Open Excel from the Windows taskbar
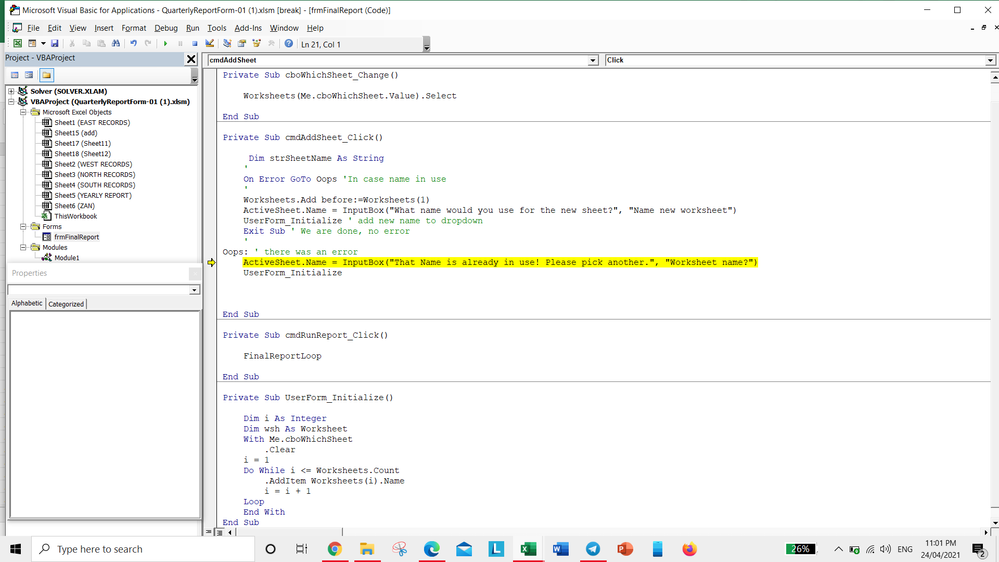Viewport: 999px width, 562px height. click(x=528, y=549)
